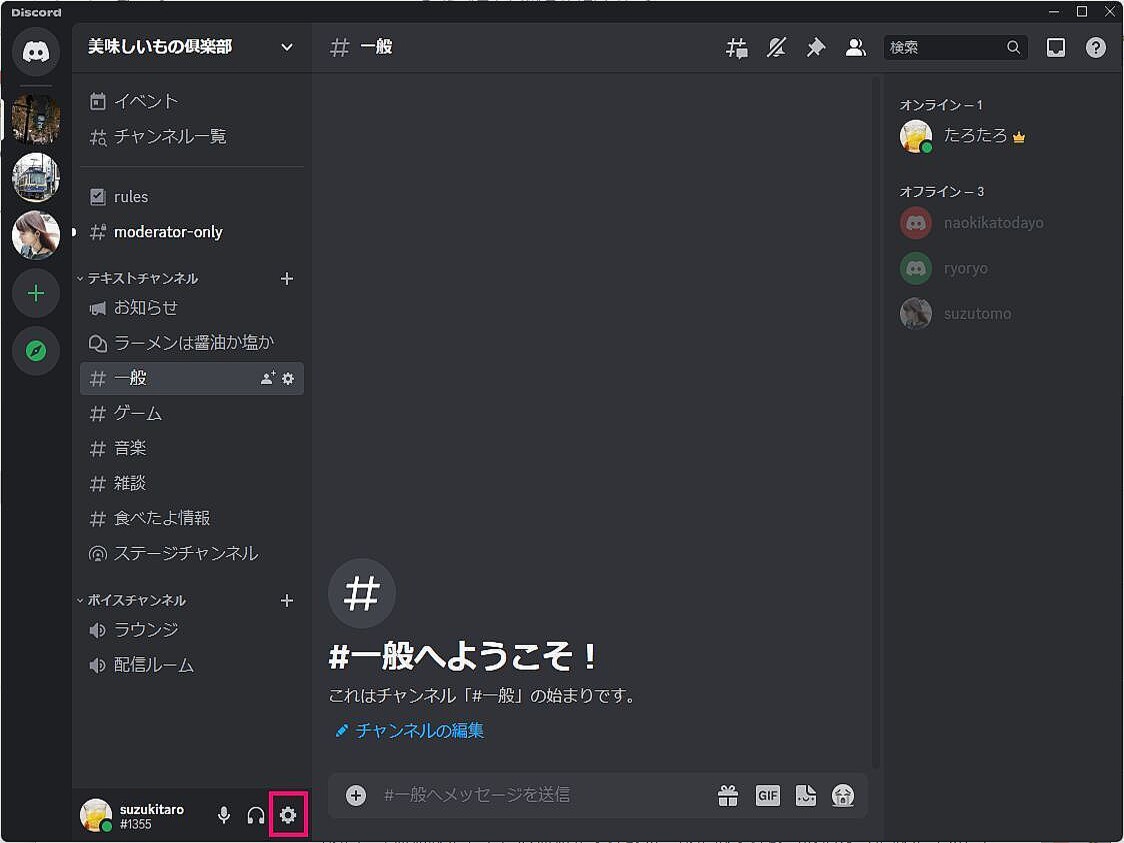Collapse the テキストチャンネル category
The image size is (1124, 843).
(x=140, y=278)
